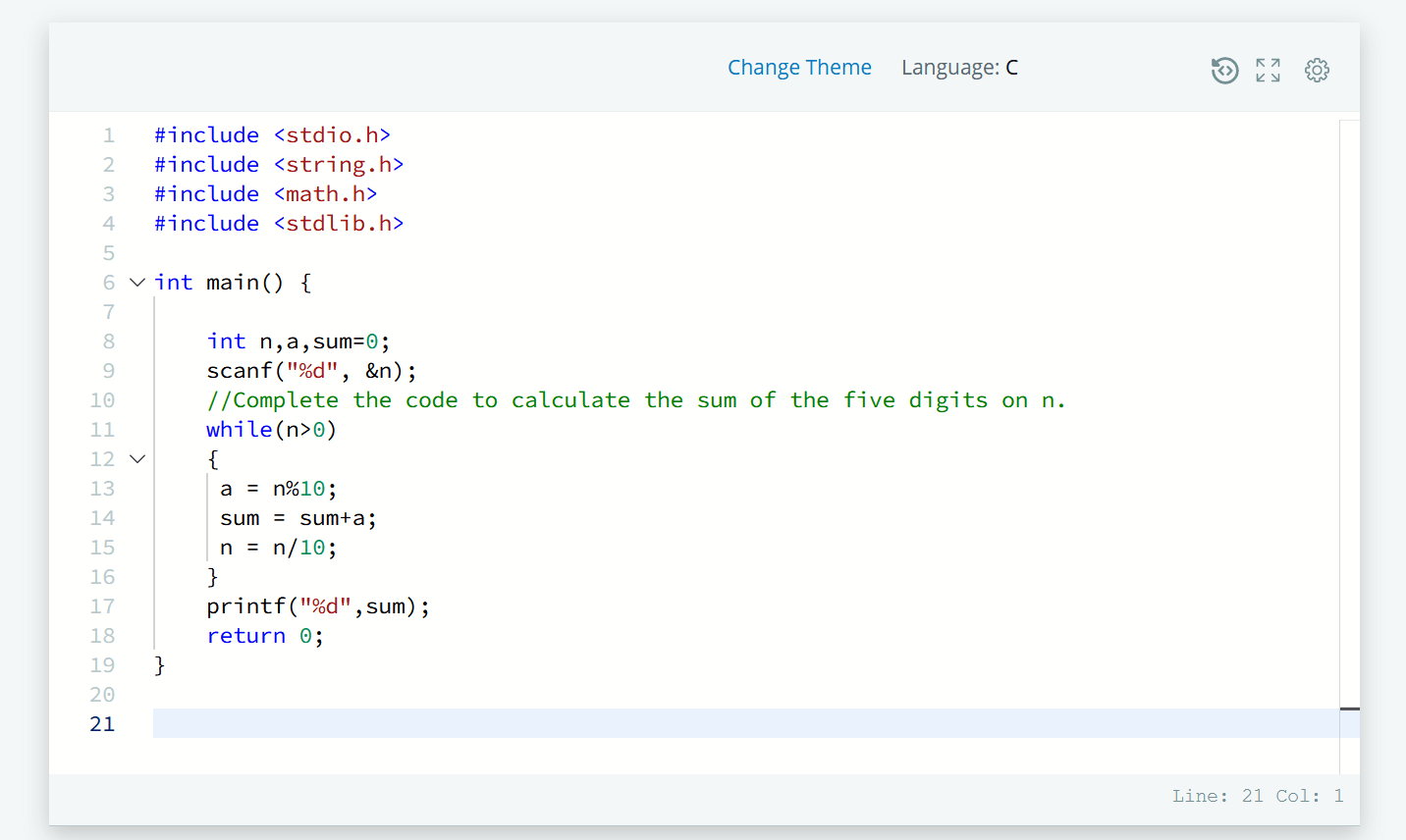Click the sum = sum+a statement
1406x840 pixels.
tap(297, 517)
